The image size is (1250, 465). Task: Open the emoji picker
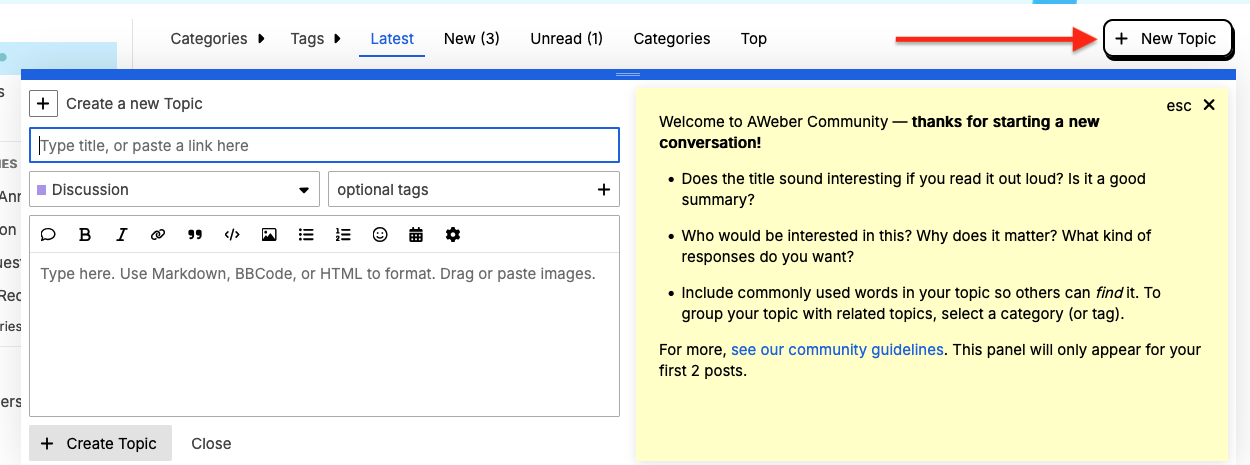coord(380,235)
